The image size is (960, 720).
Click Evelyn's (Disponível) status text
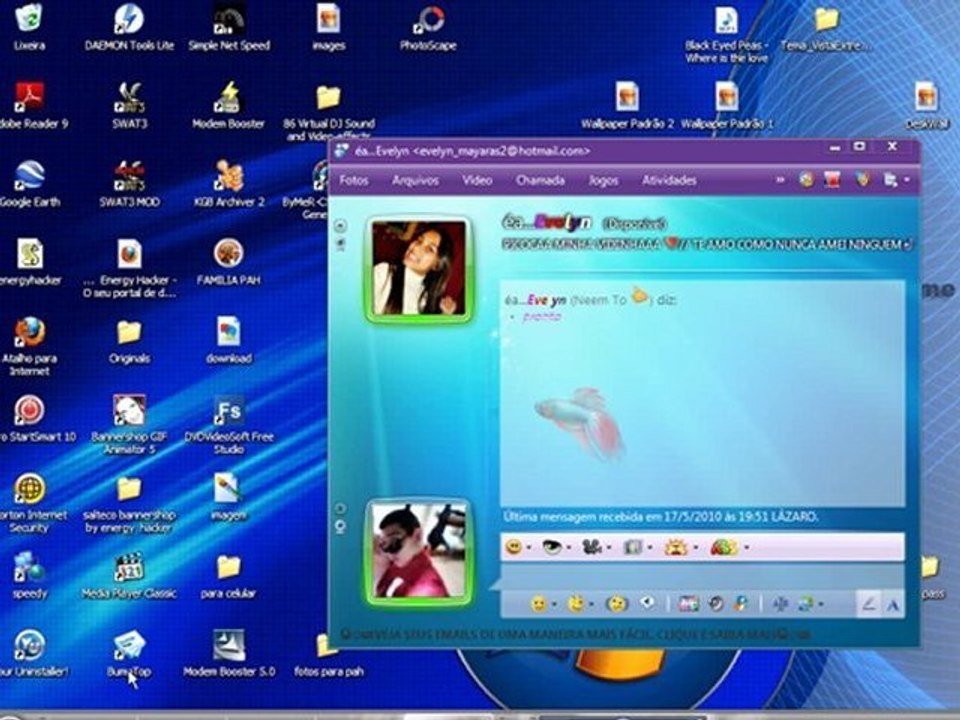click(x=634, y=223)
